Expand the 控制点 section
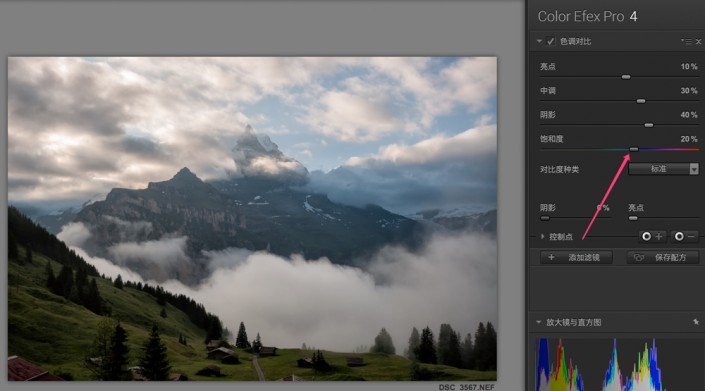The image size is (705, 391). click(542, 236)
